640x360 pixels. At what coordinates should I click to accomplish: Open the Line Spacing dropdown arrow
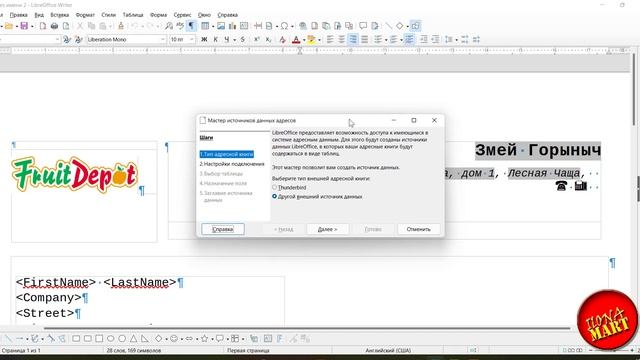[456, 40]
